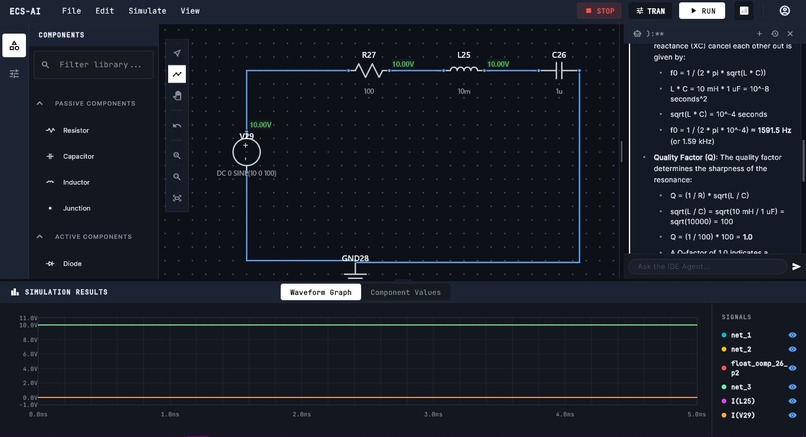The image size is (806, 437).
Task: Toggle visibility of I(V29) signal
Action: (792, 415)
